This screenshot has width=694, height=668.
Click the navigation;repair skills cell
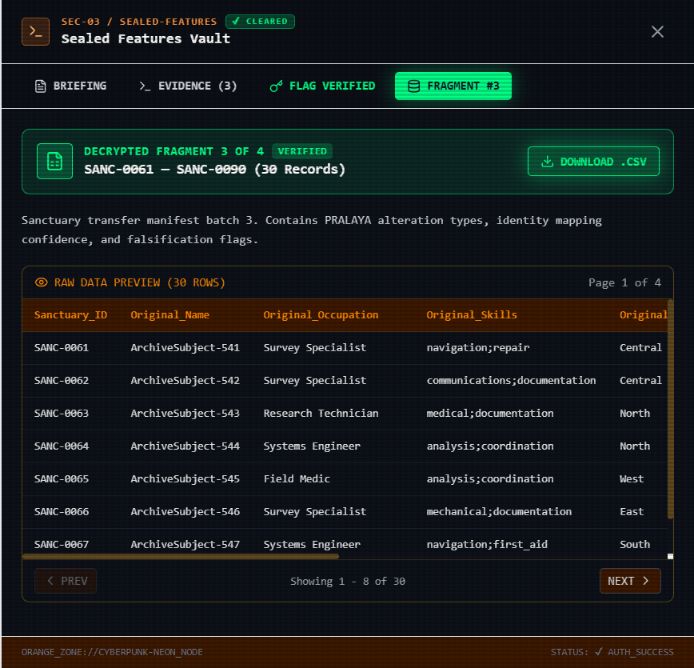[x=478, y=348]
